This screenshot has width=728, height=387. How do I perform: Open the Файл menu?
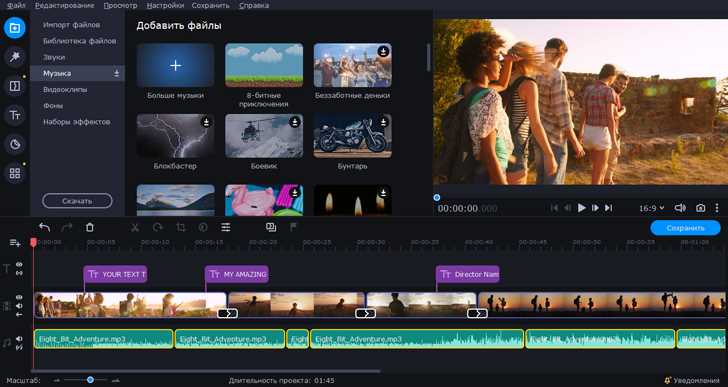point(16,6)
